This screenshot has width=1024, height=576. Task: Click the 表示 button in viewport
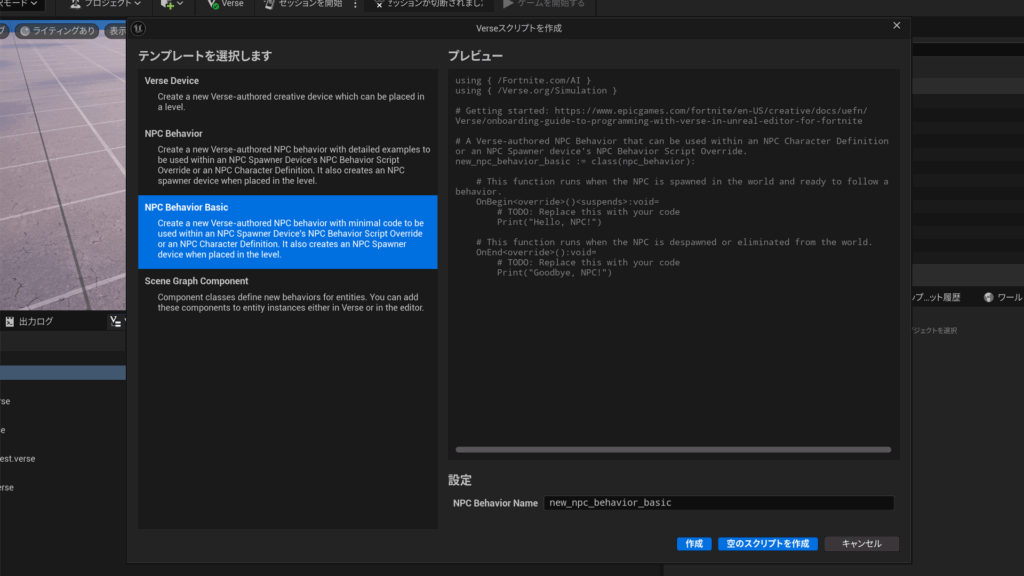tap(118, 31)
